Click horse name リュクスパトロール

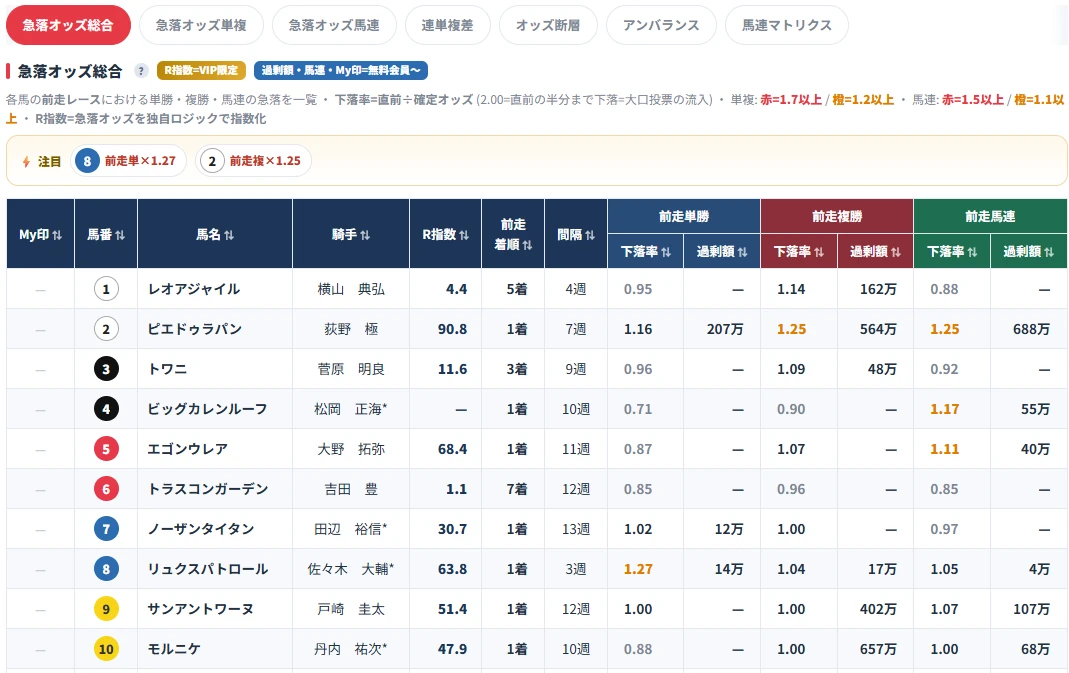click(207, 569)
